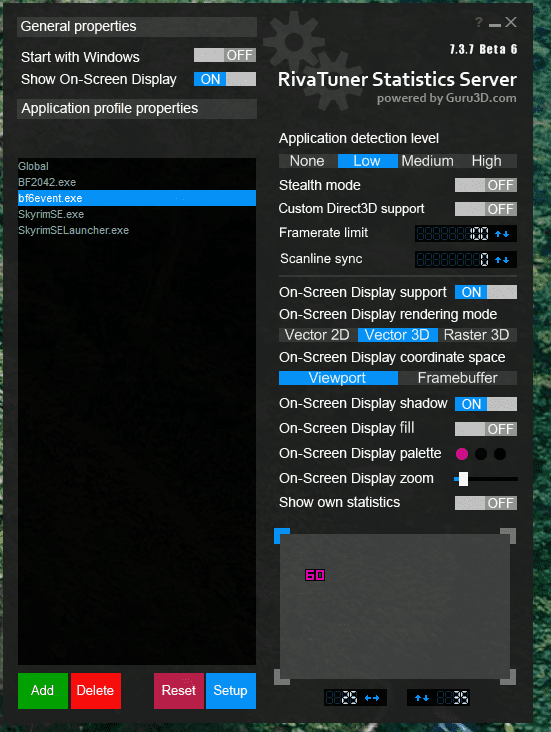Click the On-Screen Display zoom slider handle
The width and height of the screenshot is (551, 732).
point(463,479)
